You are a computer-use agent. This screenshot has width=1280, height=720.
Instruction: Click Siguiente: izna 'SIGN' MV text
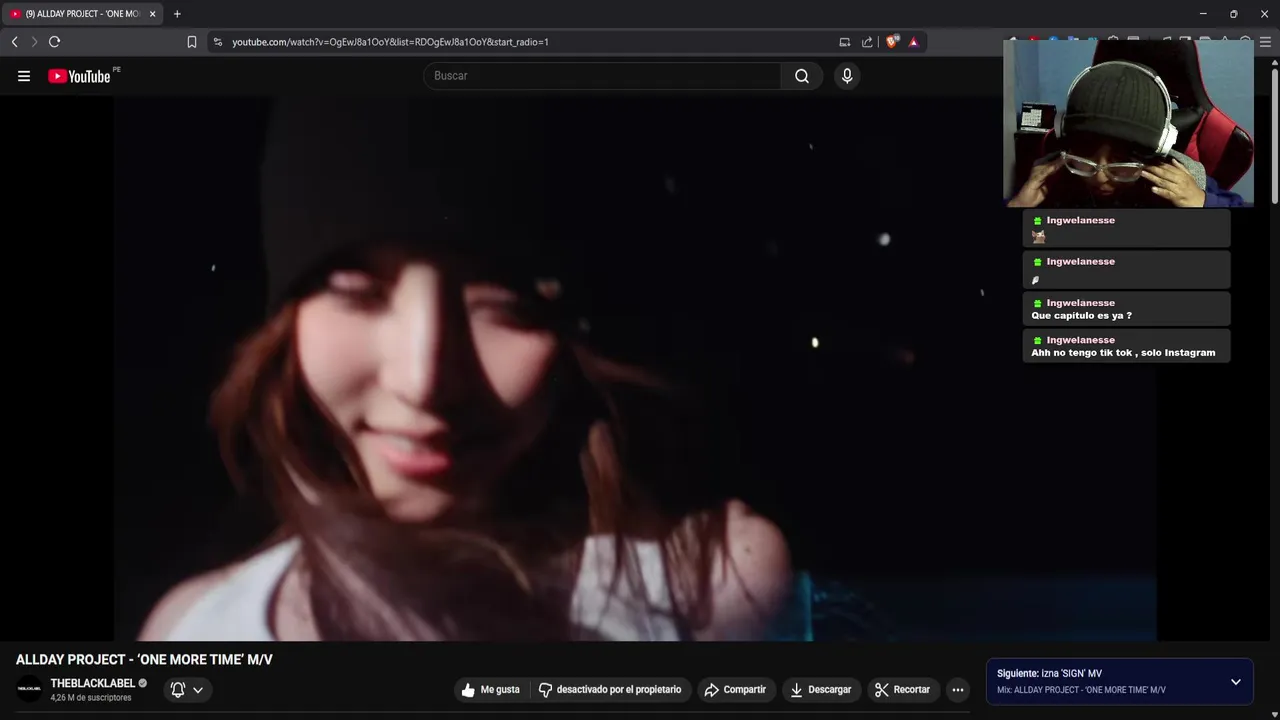1049,673
